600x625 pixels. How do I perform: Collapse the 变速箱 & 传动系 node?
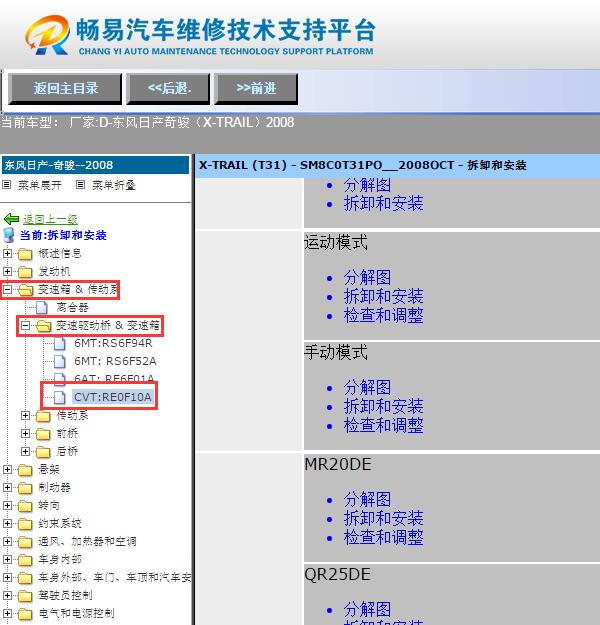[7, 289]
